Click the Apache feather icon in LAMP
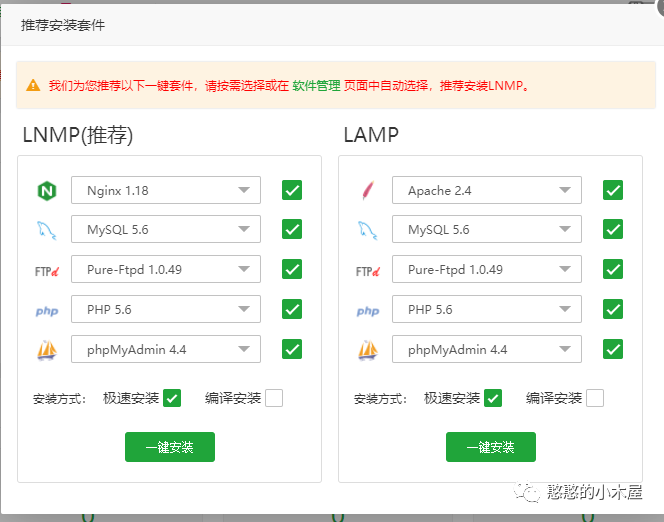Viewport: 664px width, 522px height. click(368, 190)
